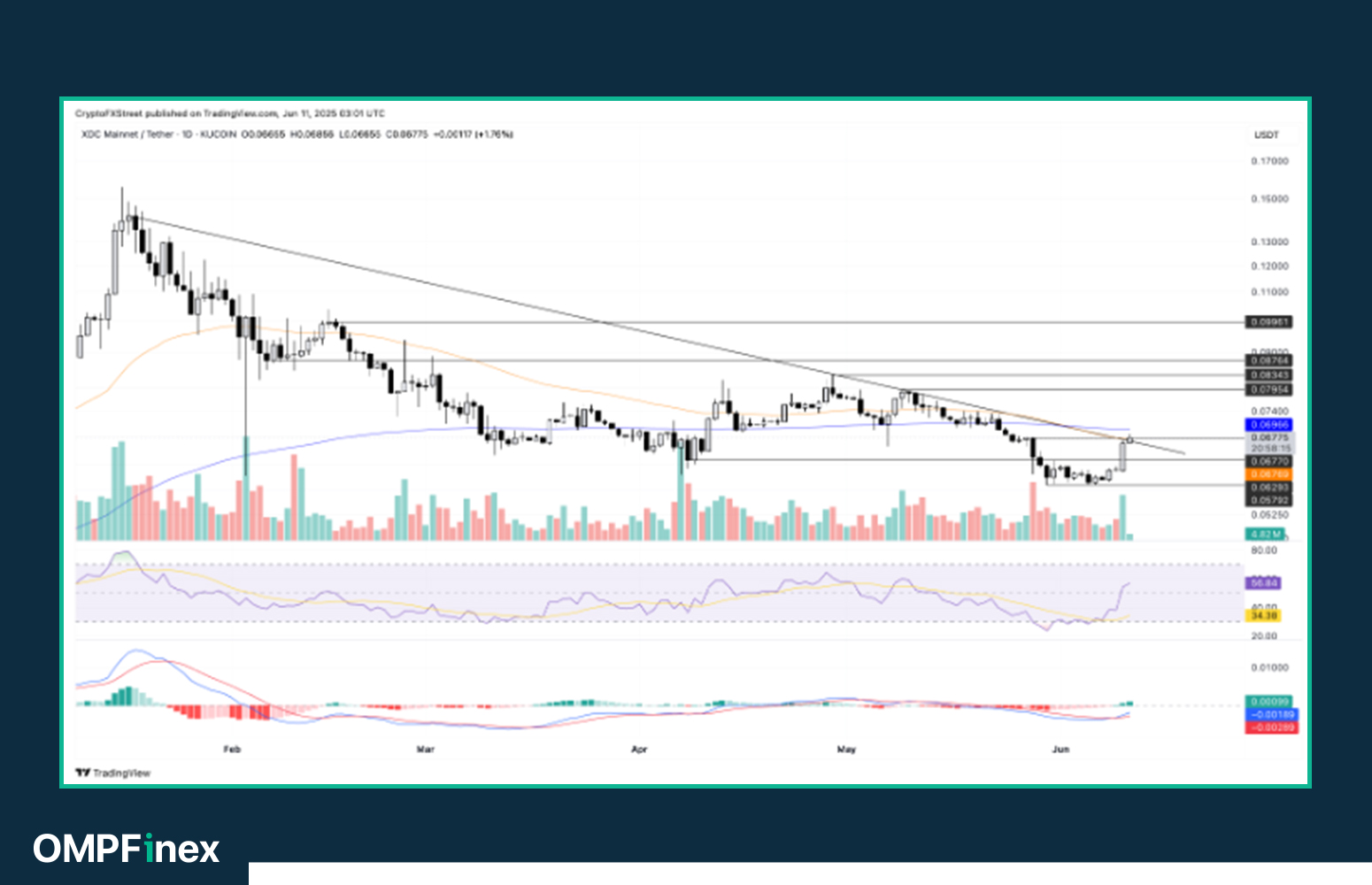Select the 0.08343 price level label

tap(1269, 375)
